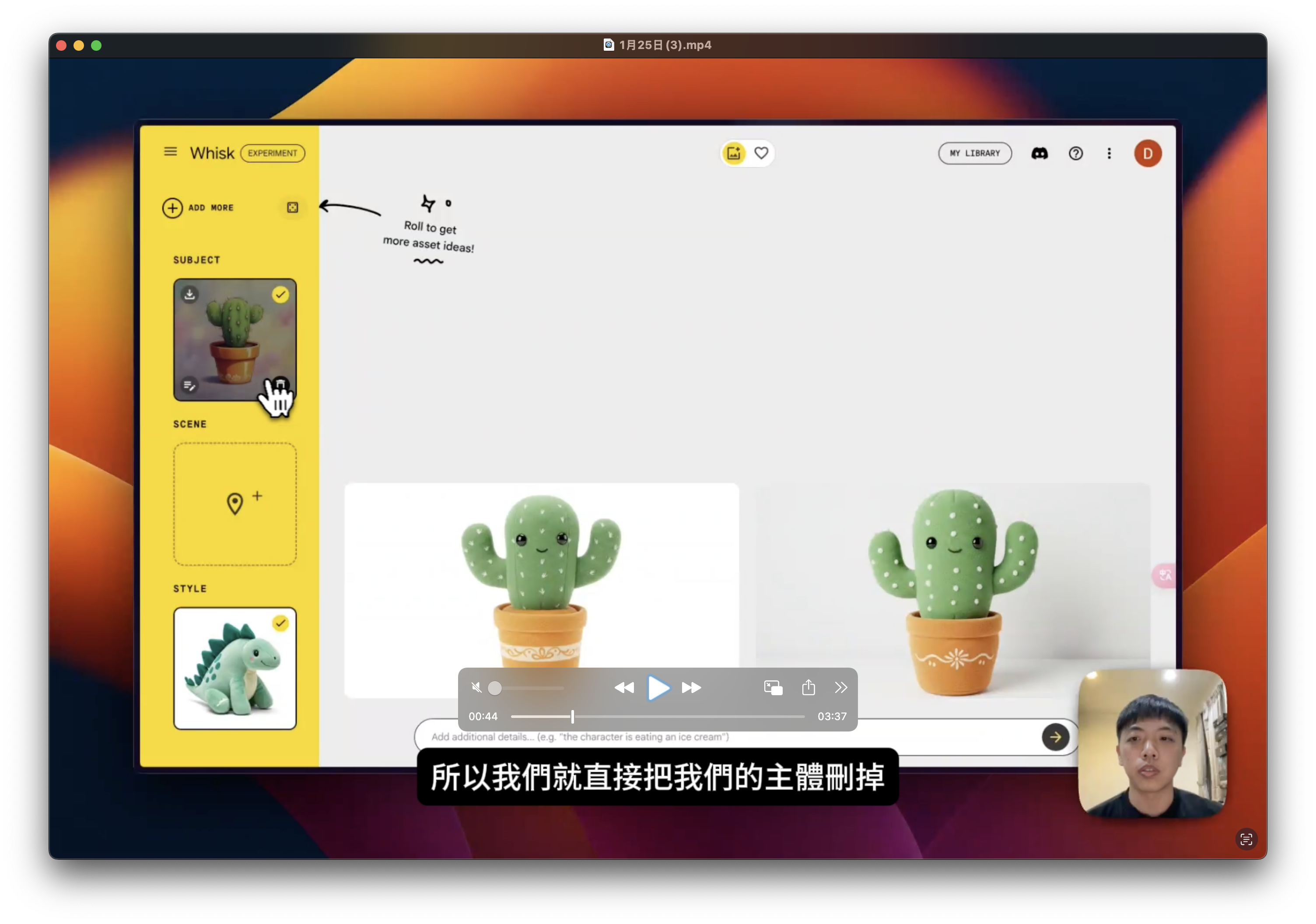Expand the player's double-chevron more controls
Screen dimensions: 1316x924
coord(840,687)
